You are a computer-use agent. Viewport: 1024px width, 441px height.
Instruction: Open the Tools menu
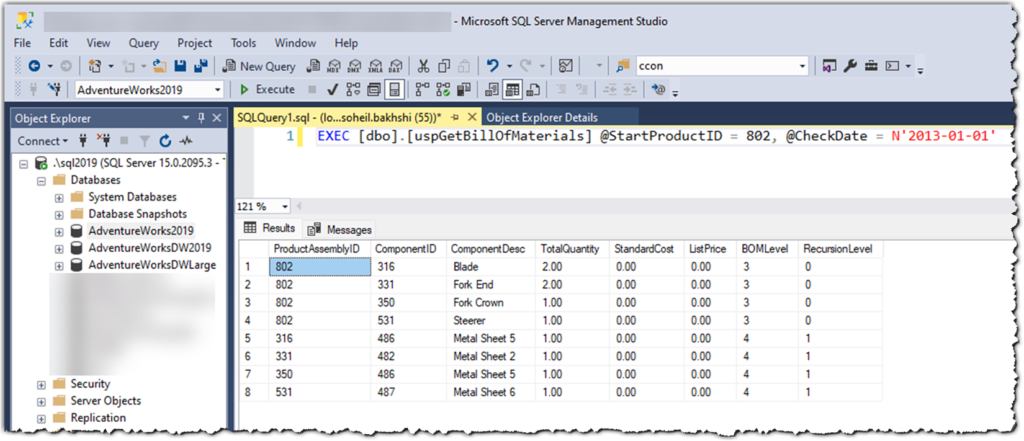pos(243,43)
